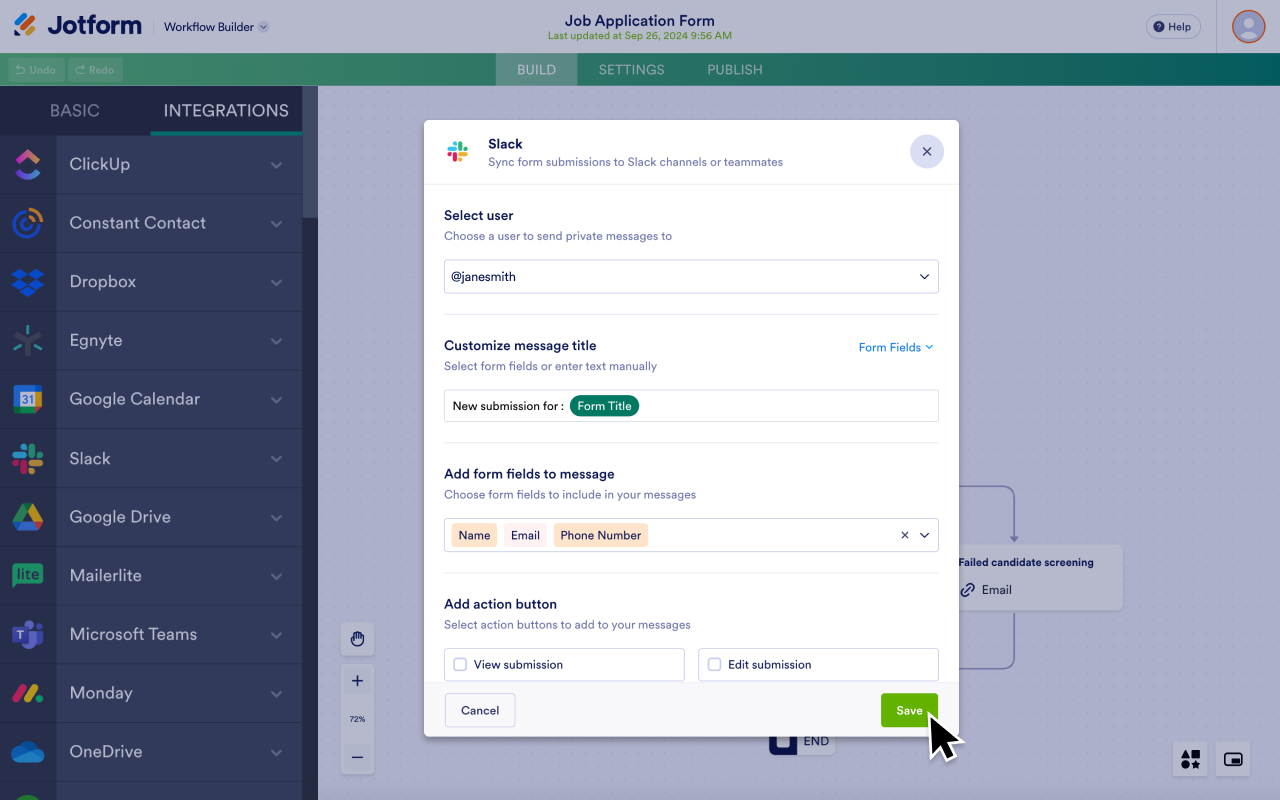The height and width of the screenshot is (800, 1280).
Task: Expand the Microsoft Teams row chevron
Action: [276, 635]
